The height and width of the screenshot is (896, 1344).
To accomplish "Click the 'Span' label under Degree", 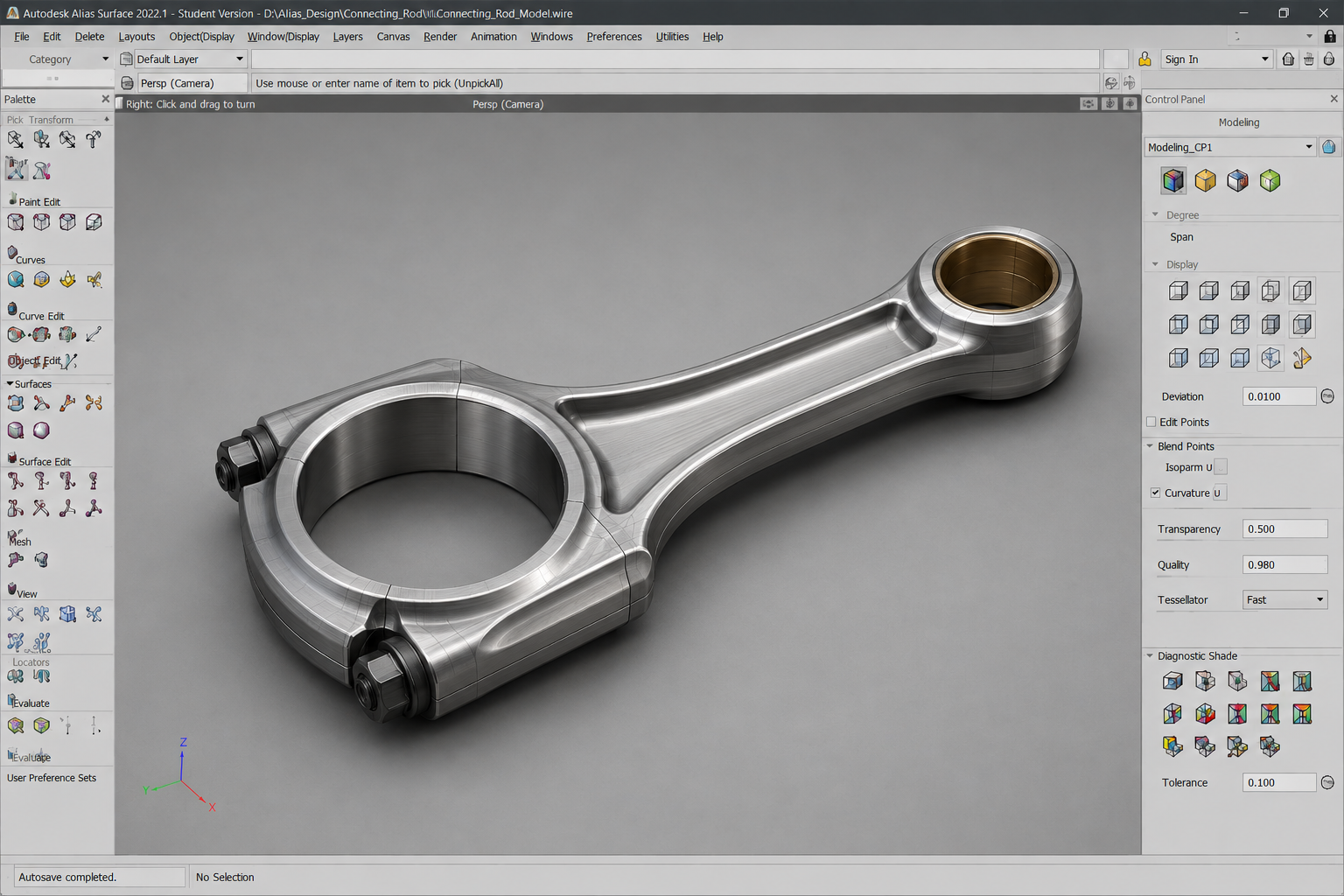I will click(x=1181, y=237).
